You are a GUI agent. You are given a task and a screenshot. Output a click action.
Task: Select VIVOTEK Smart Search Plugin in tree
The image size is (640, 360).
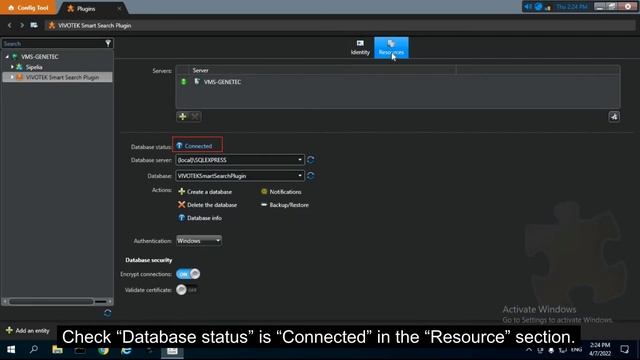(x=62, y=77)
